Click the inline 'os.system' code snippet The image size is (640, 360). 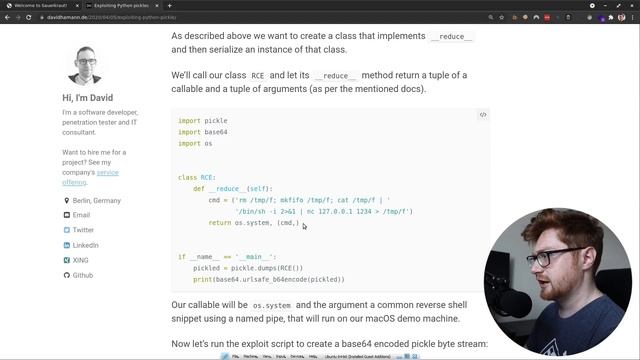point(272,305)
